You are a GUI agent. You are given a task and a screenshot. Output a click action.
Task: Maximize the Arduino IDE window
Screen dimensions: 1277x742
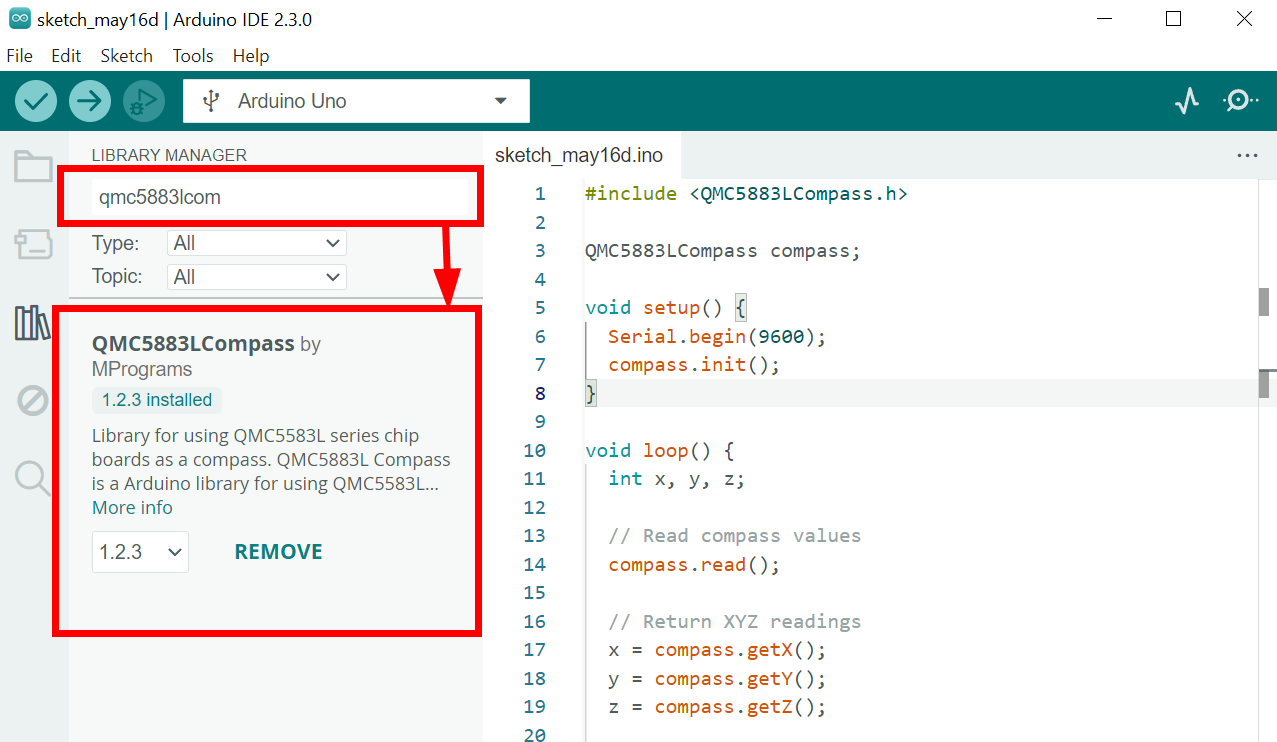tap(1174, 19)
